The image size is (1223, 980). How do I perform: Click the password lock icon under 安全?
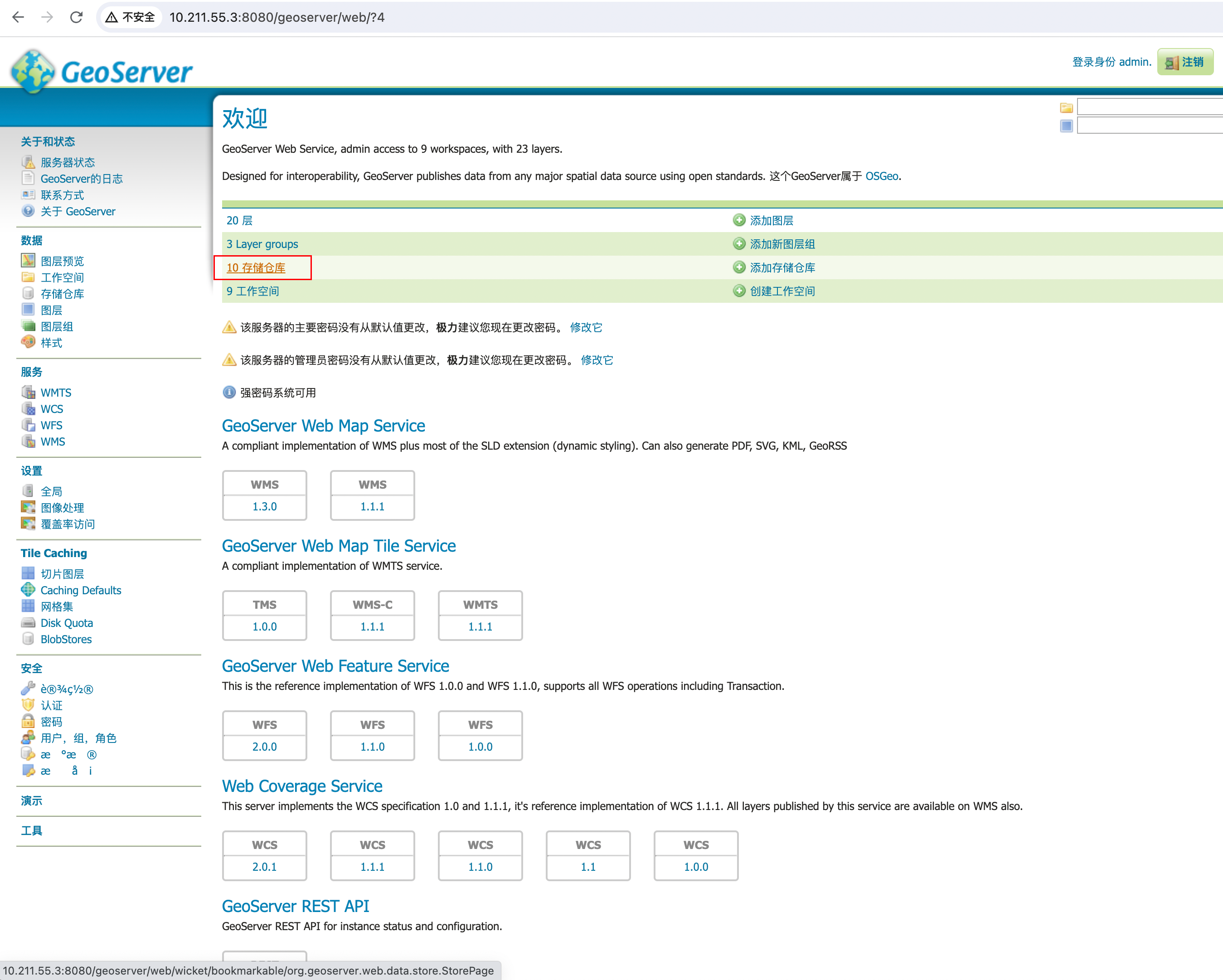pyautogui.click(x=28, y=721)
